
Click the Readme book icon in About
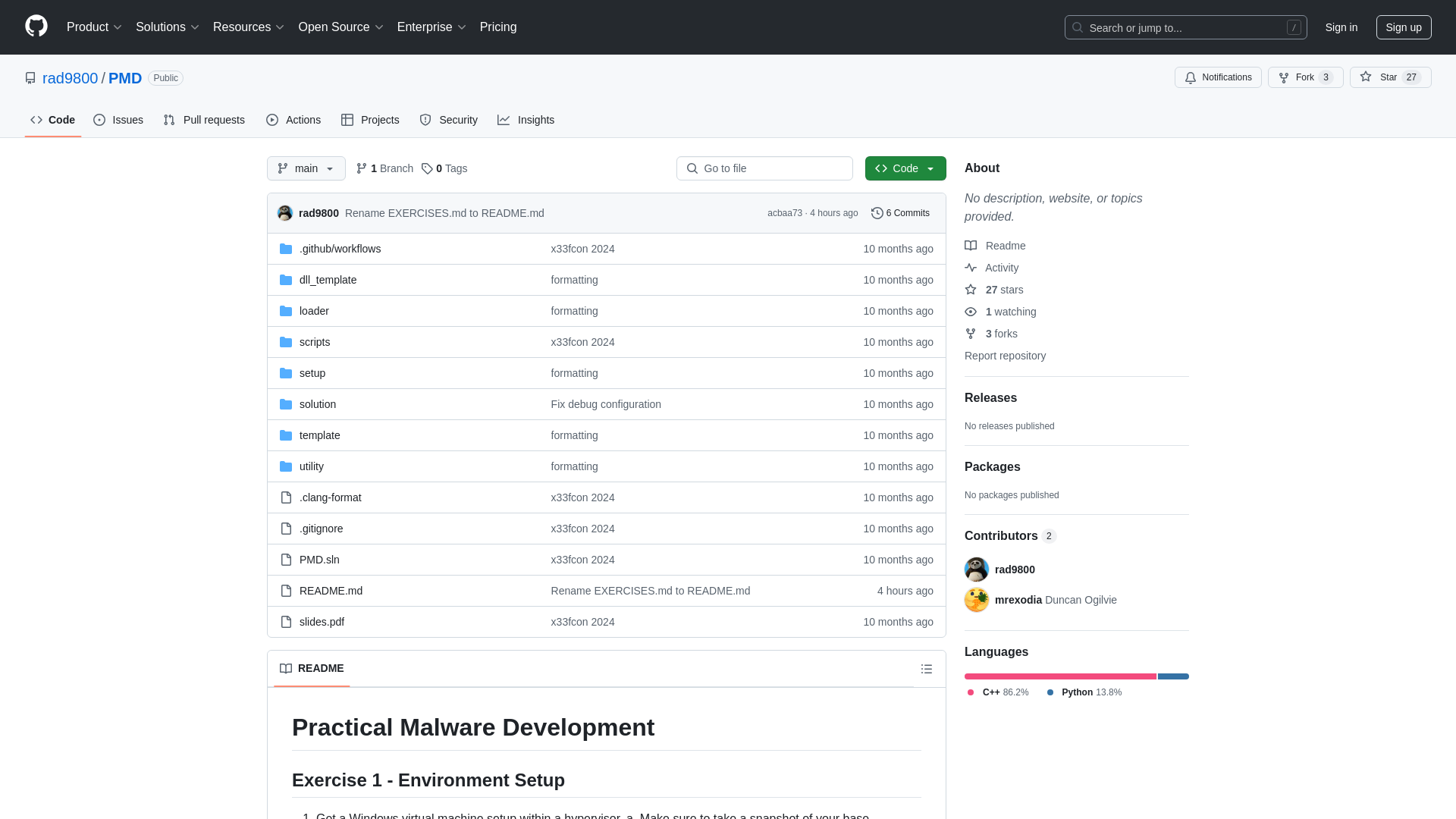tap(971, 246)
